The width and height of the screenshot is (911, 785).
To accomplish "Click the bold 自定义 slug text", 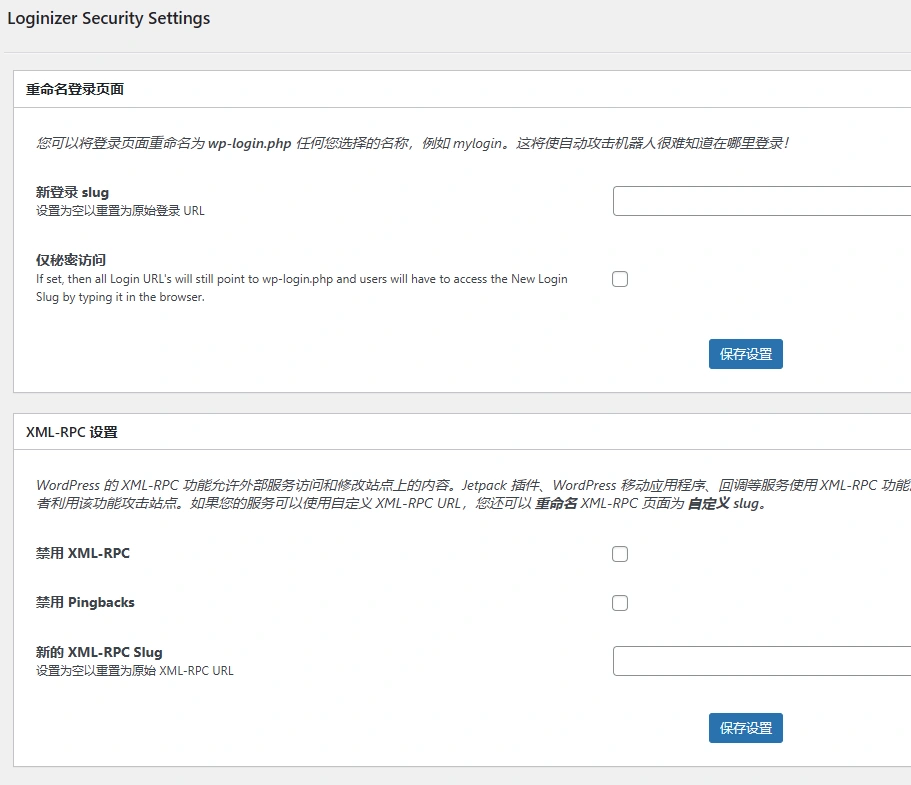I will coord(726,504).
